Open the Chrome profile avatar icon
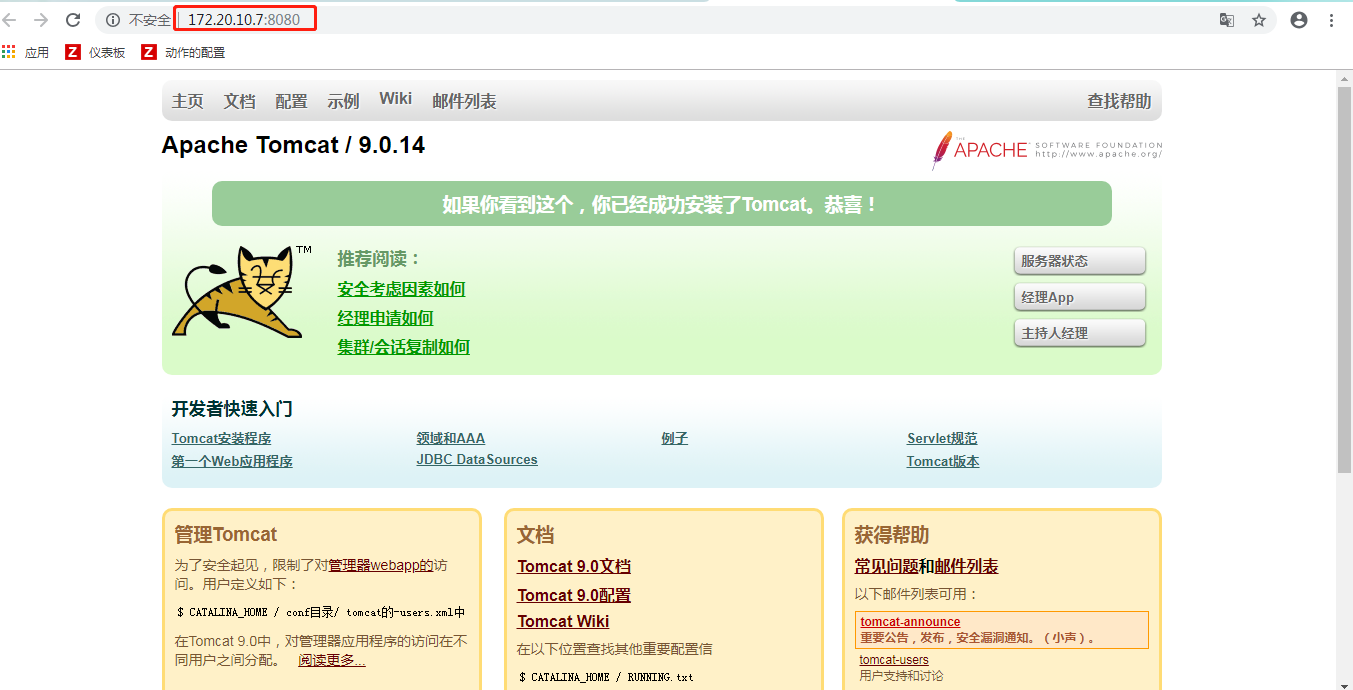 1299,20
